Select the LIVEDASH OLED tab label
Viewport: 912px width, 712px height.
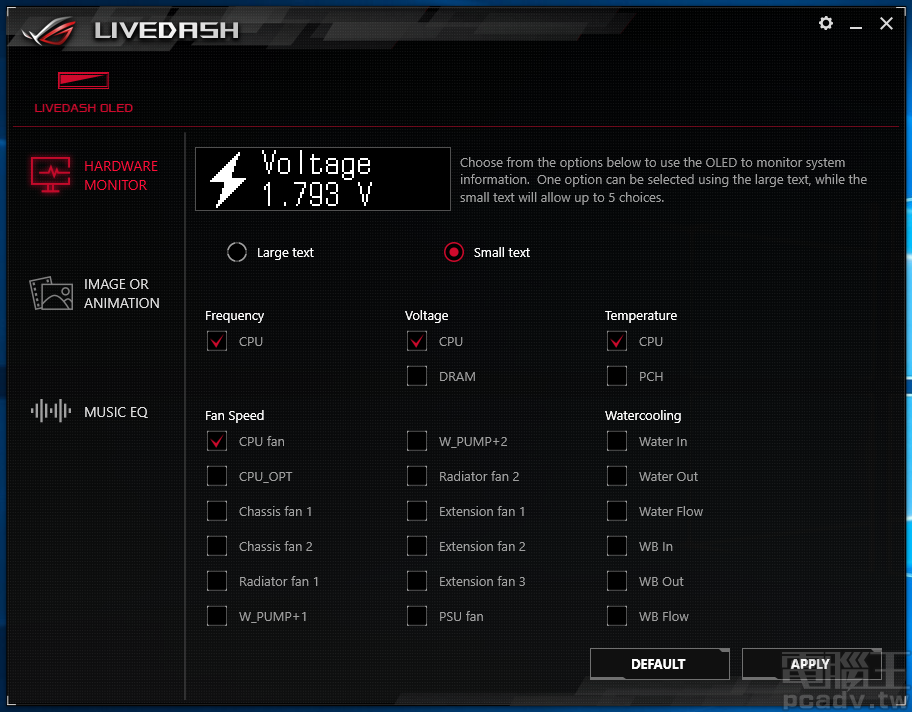(x=83, y=108)
